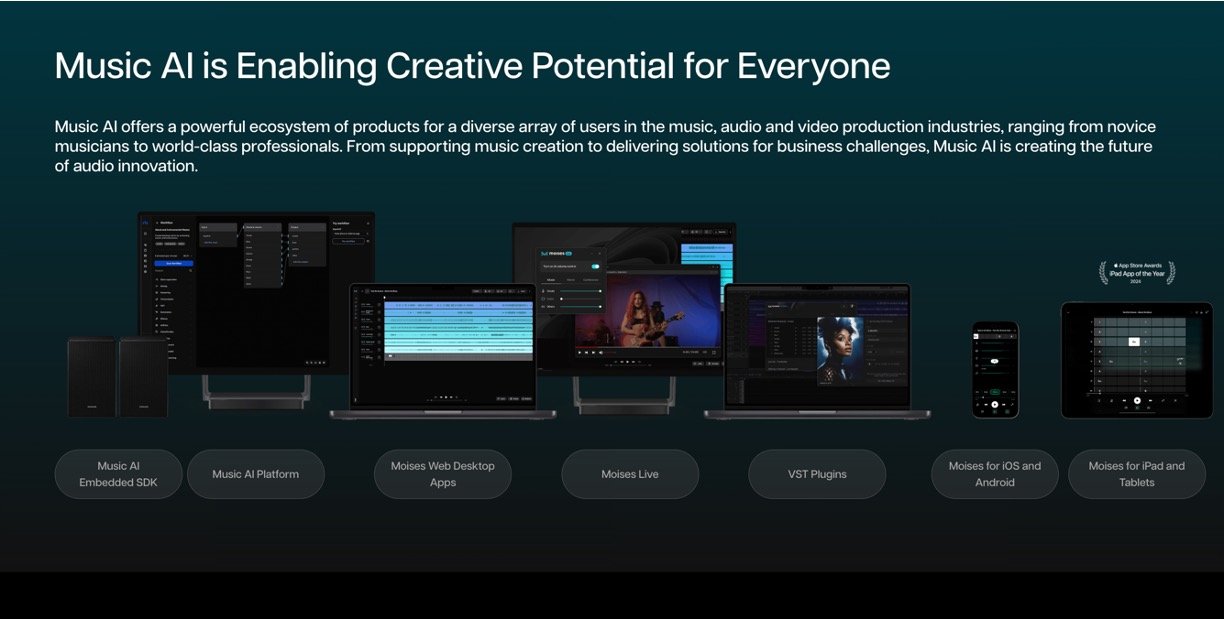Select the VST Plugins pill
The image size is (1224, 620).
tap(816, 474)
